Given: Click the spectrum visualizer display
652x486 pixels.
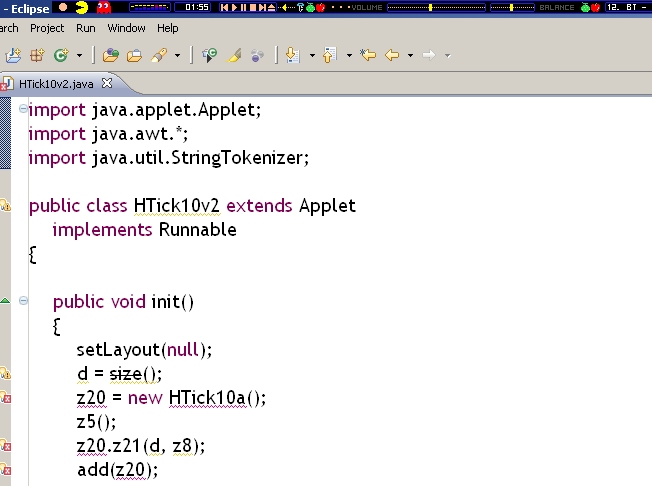Looking at the screenshot, I should [150, 7].
